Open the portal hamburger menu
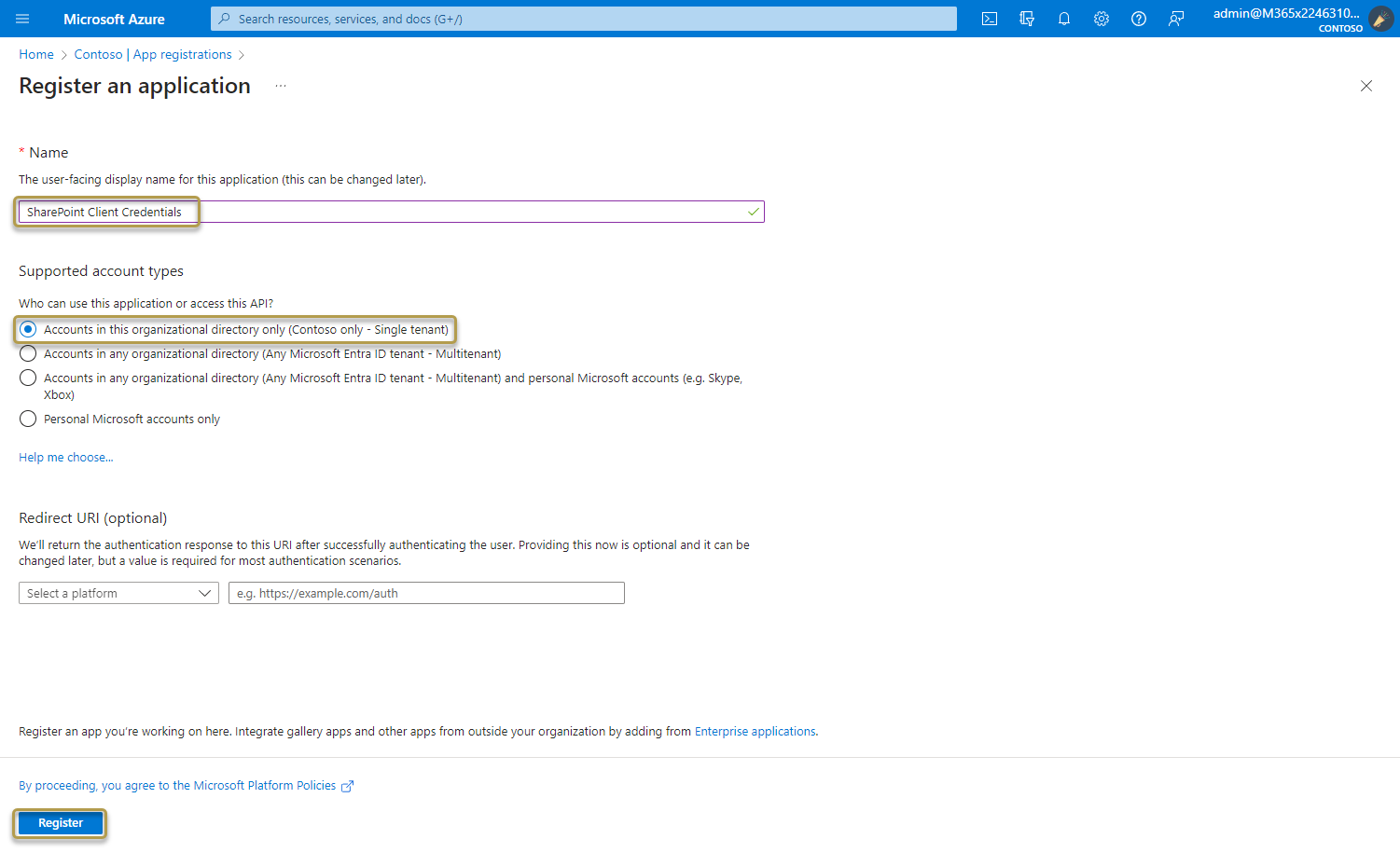Screen dimensions: 1400x853 coord(22,19)
